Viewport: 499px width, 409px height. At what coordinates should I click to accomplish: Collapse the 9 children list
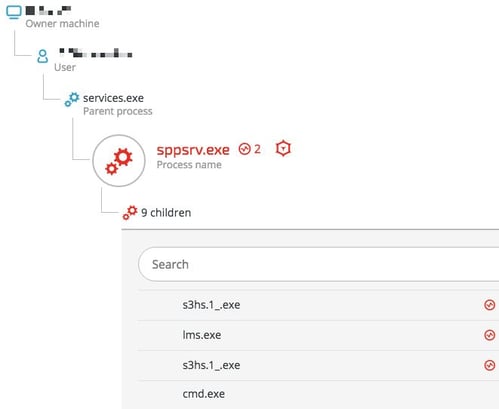click(166, 213)
